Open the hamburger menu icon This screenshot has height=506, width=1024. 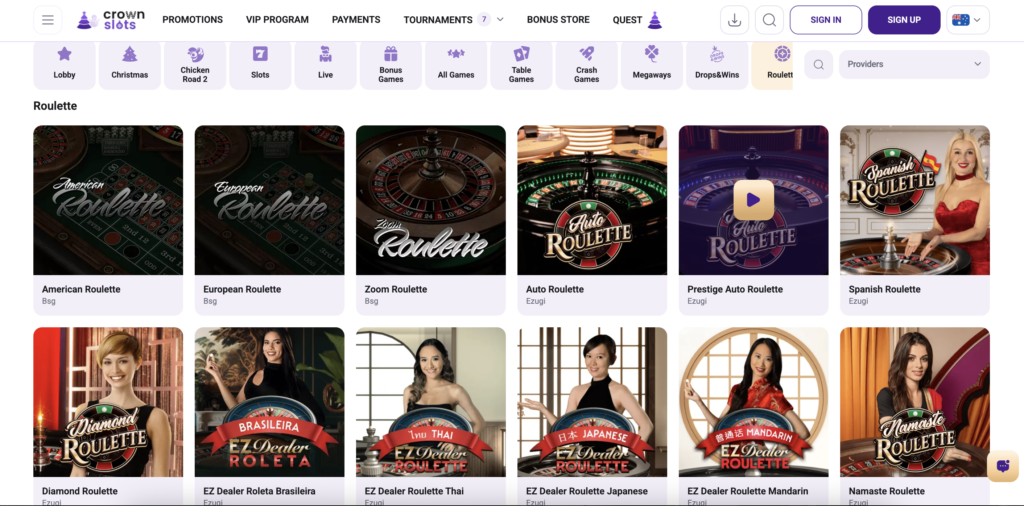coord(48,20)
